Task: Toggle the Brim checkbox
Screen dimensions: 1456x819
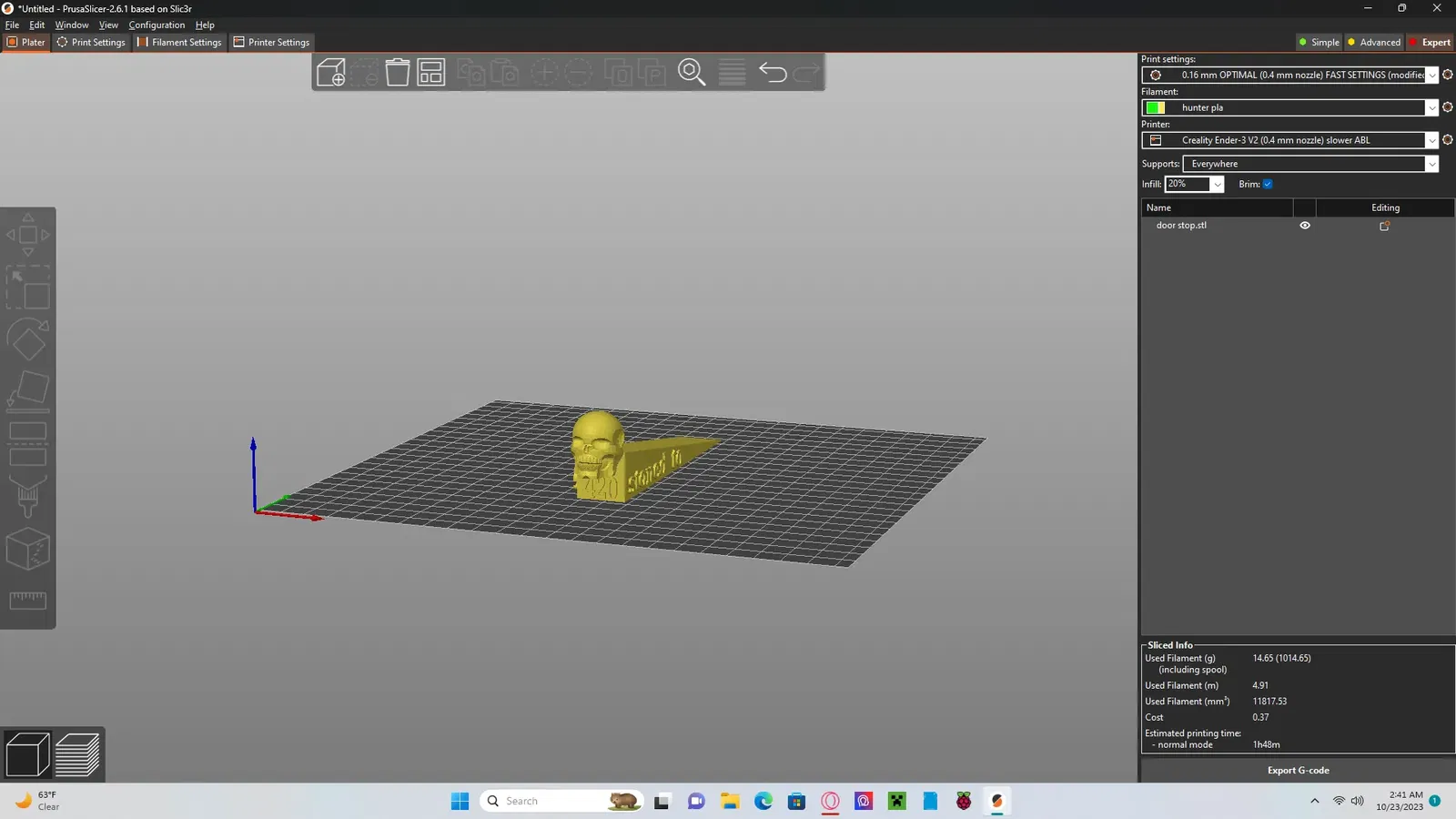Action: pos(1268,184)
